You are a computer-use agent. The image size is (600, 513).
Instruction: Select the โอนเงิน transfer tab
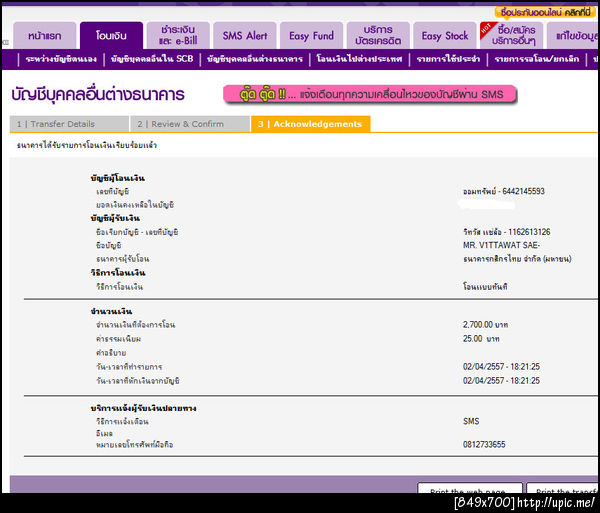pos(111,36)
